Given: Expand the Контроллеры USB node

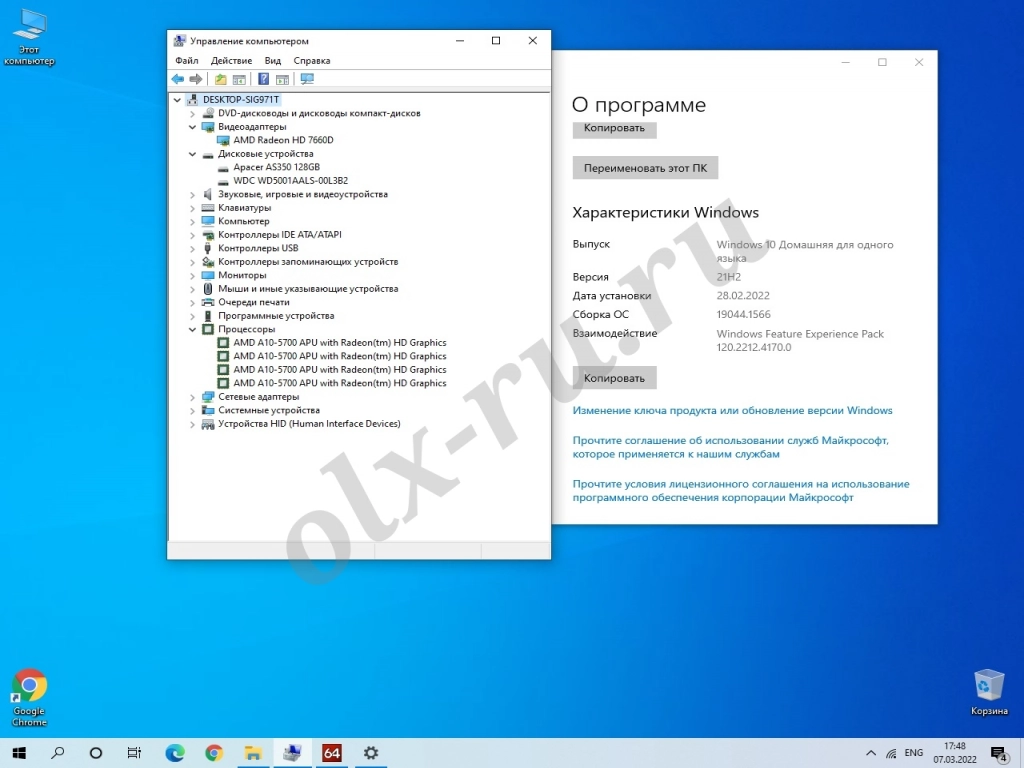Looking at the screenshot, I should pos(192,248).
